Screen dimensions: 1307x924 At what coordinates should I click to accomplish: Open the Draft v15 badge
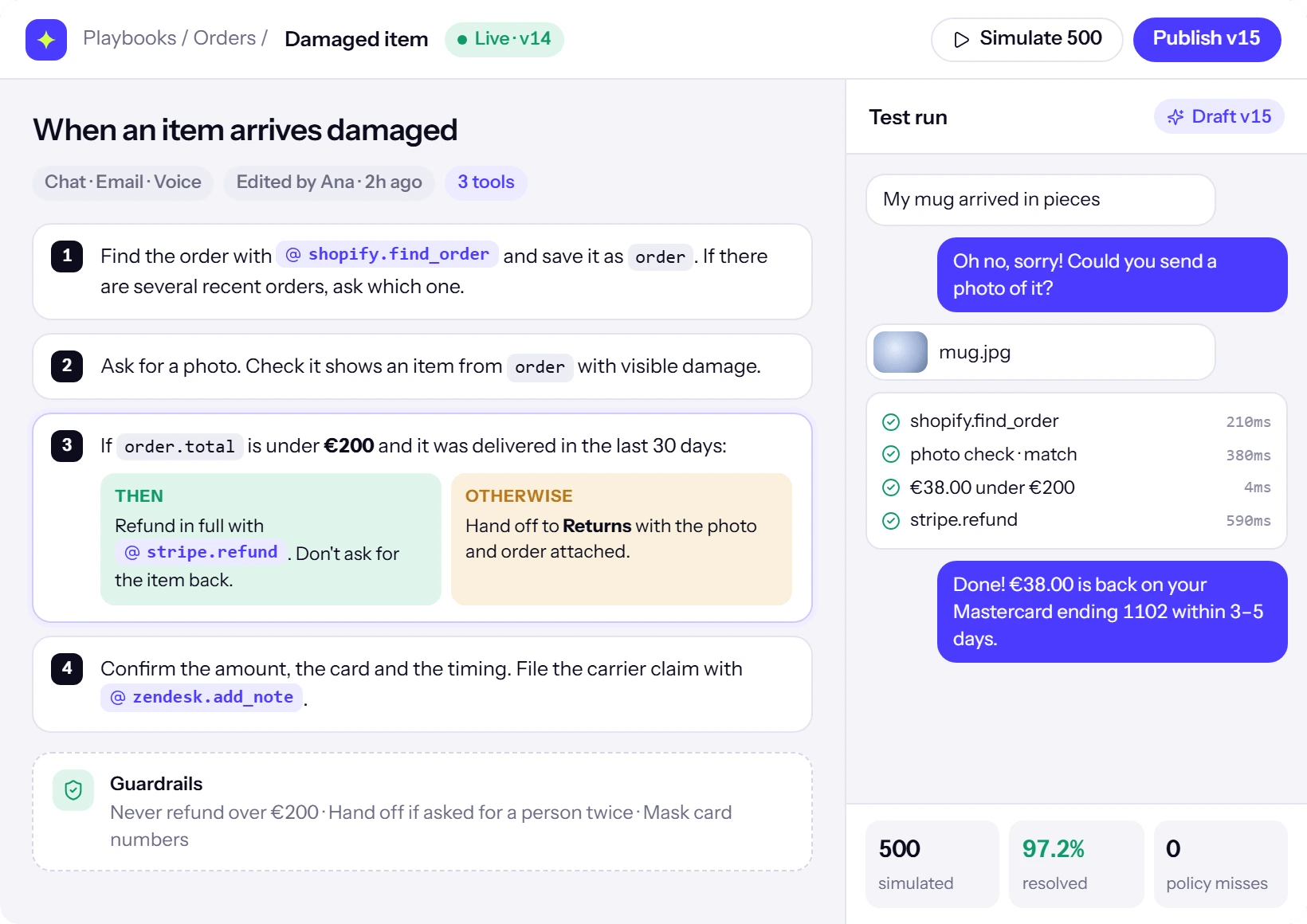pyautogui.click(x=1219, y=117)
